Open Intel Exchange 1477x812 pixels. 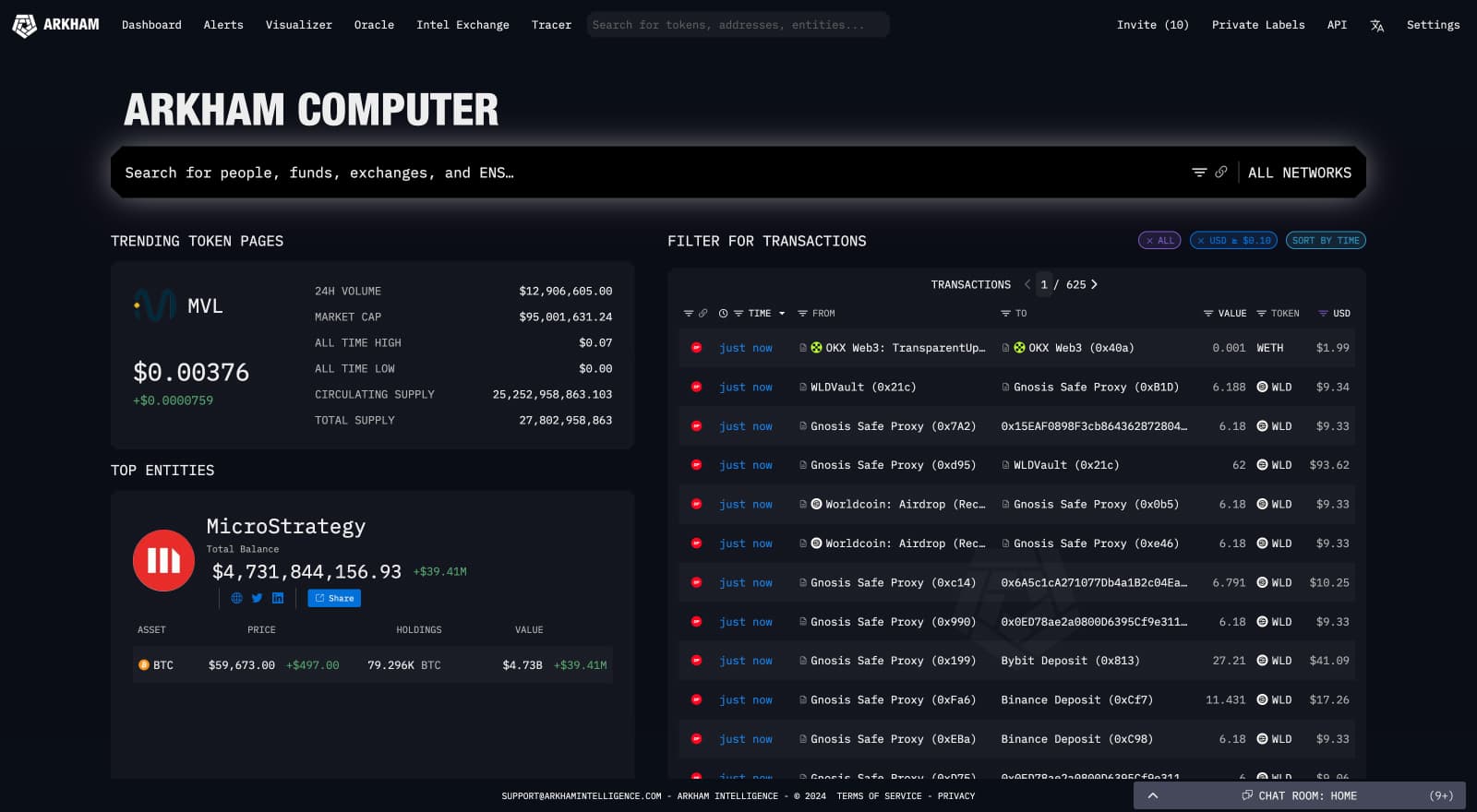pos(462,25)
